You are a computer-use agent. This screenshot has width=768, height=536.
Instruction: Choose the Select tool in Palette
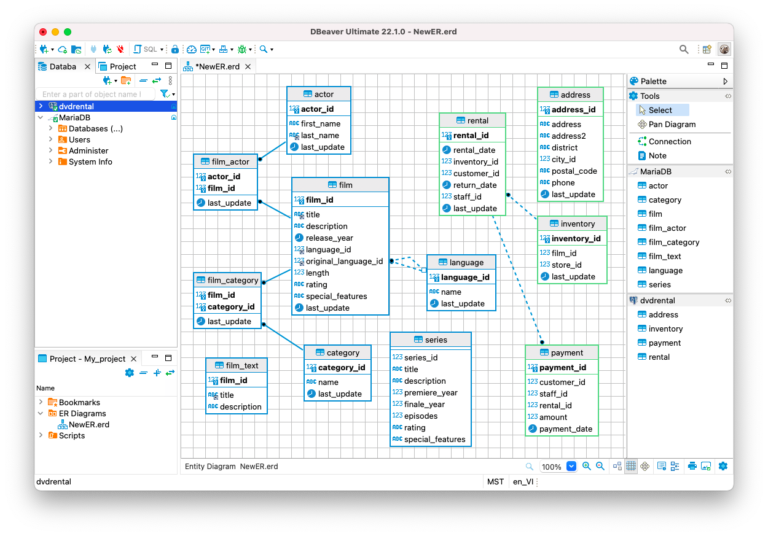point(660,110)
